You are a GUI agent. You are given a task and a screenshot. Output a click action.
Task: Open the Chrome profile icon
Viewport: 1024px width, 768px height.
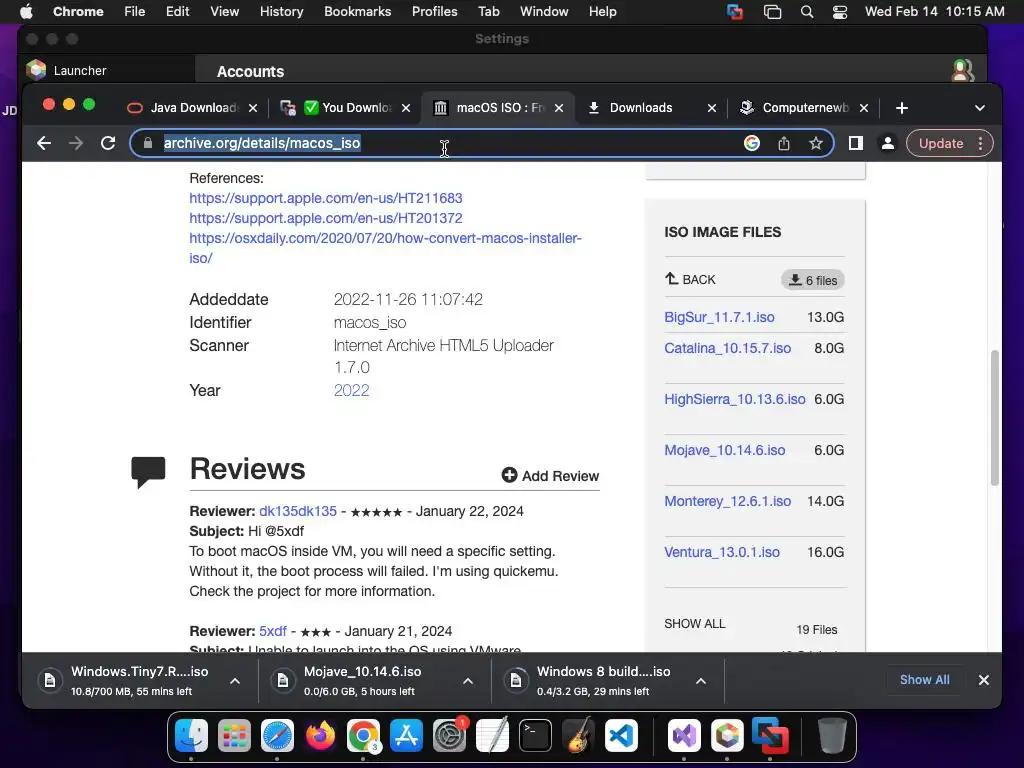point(888,143)
